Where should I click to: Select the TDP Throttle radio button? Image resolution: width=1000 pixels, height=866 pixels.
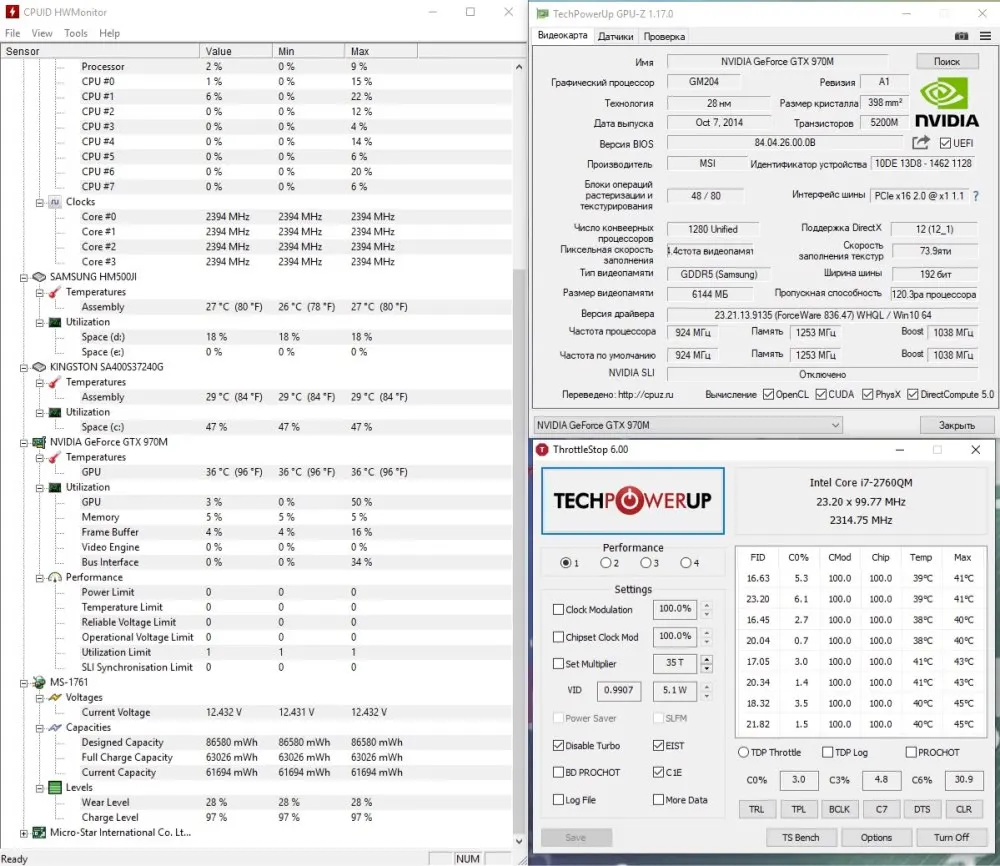point(743,752)
